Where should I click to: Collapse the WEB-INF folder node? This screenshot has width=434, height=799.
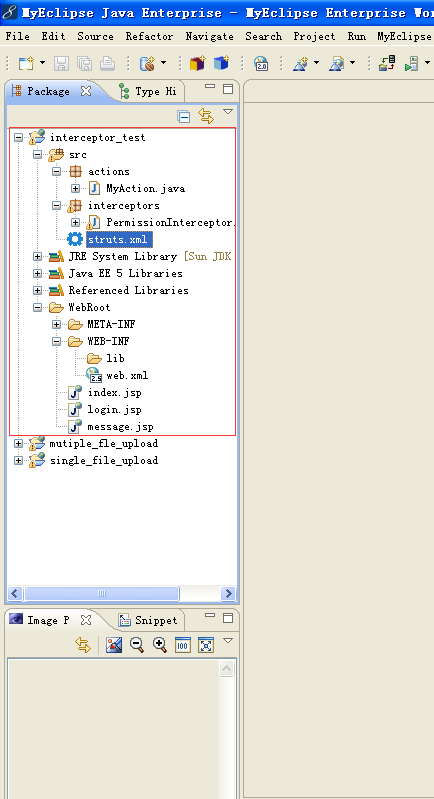tap(57, 341)
